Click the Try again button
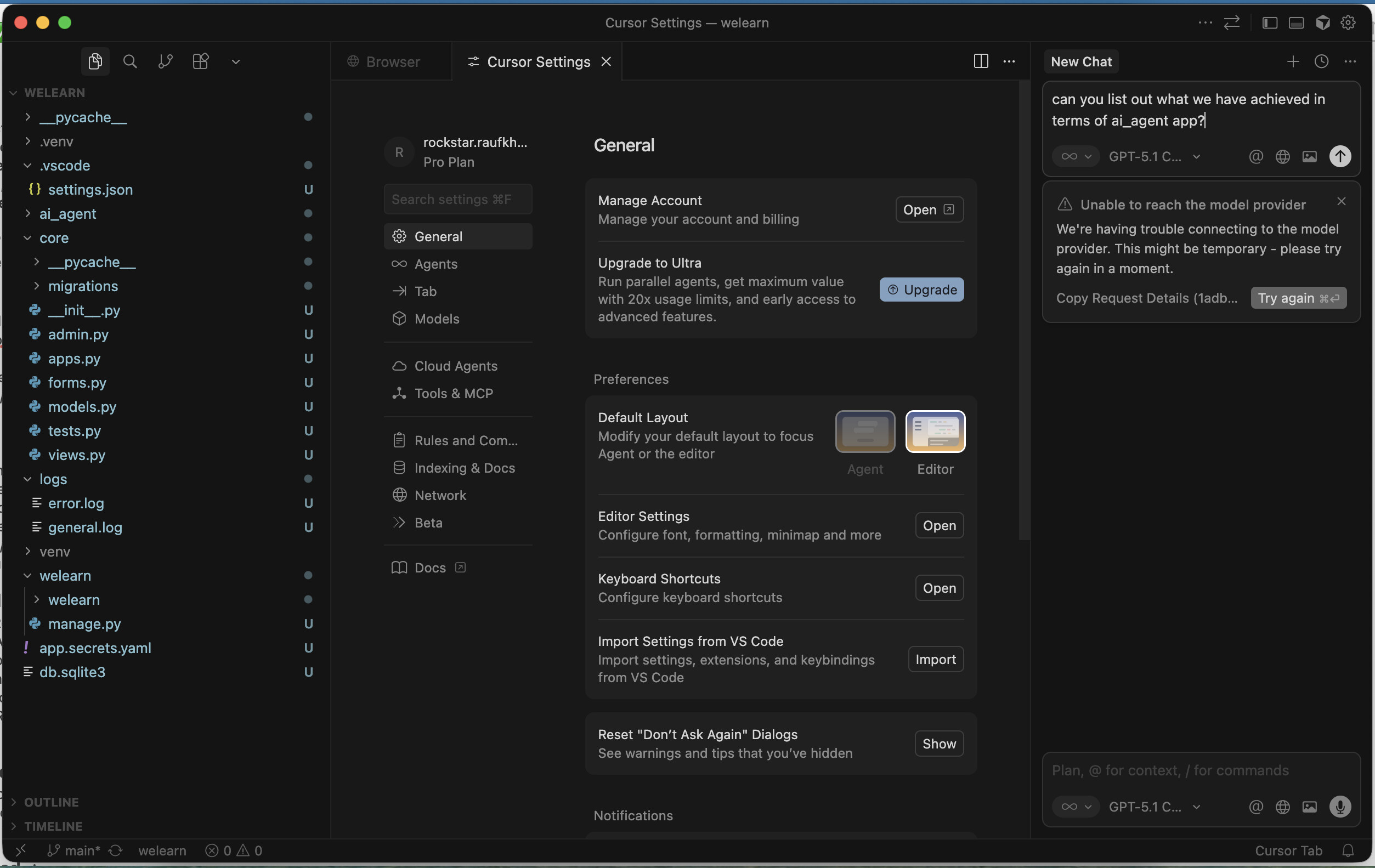Image resolution: width=1375 pixels, height=868 pixels. click(1298, 298)
